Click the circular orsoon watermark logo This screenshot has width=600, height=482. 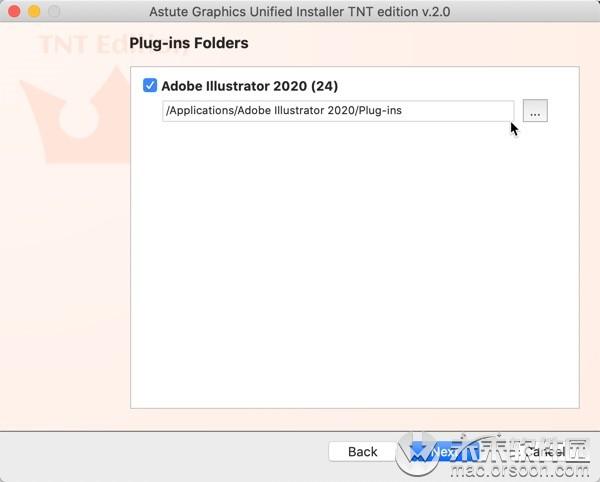pos(418,455)
